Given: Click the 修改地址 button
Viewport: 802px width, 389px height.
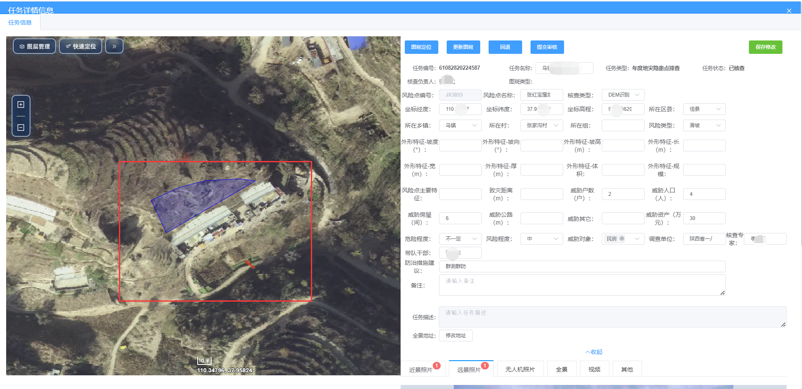Looking at the screenshot, I should pyautogui.click(x=456, y=335).
